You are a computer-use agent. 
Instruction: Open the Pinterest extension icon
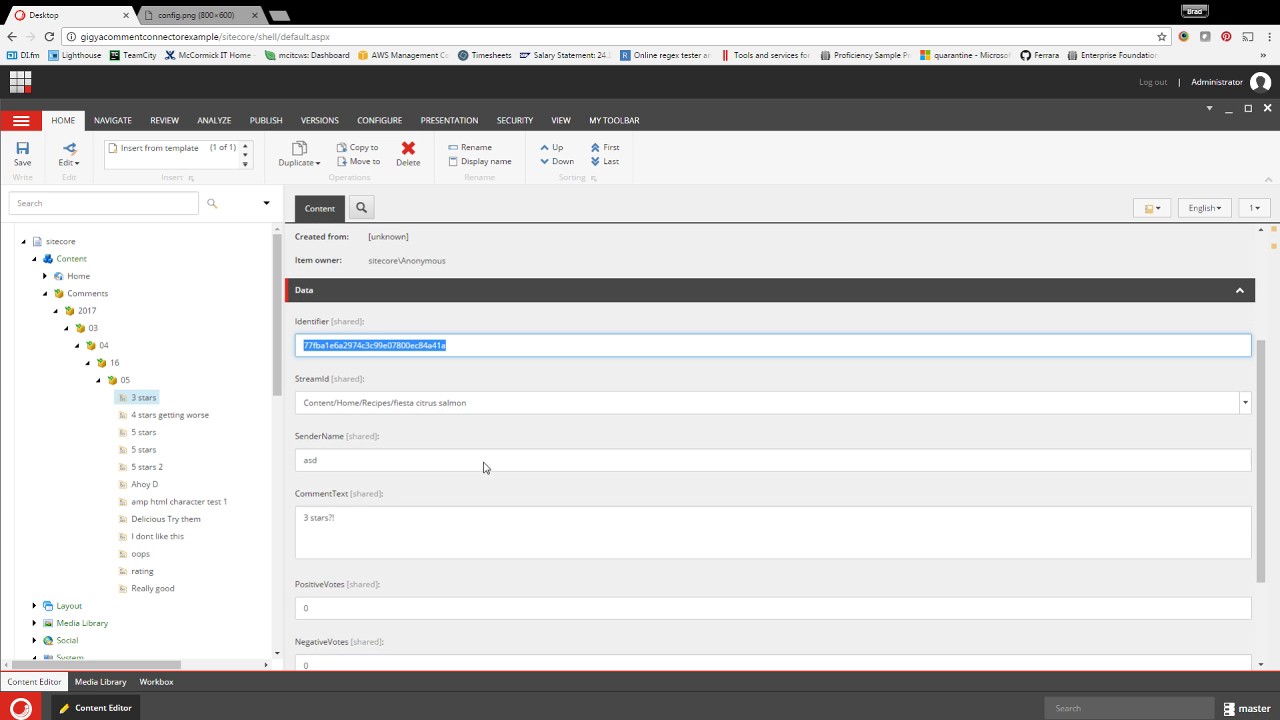[1226, 36]
